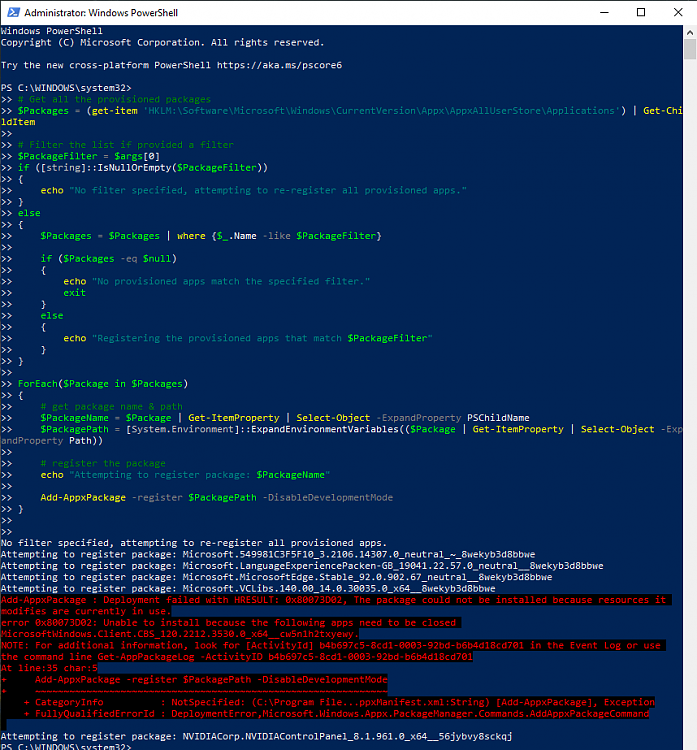Click the scrollbar down arrow

[688, 742]
